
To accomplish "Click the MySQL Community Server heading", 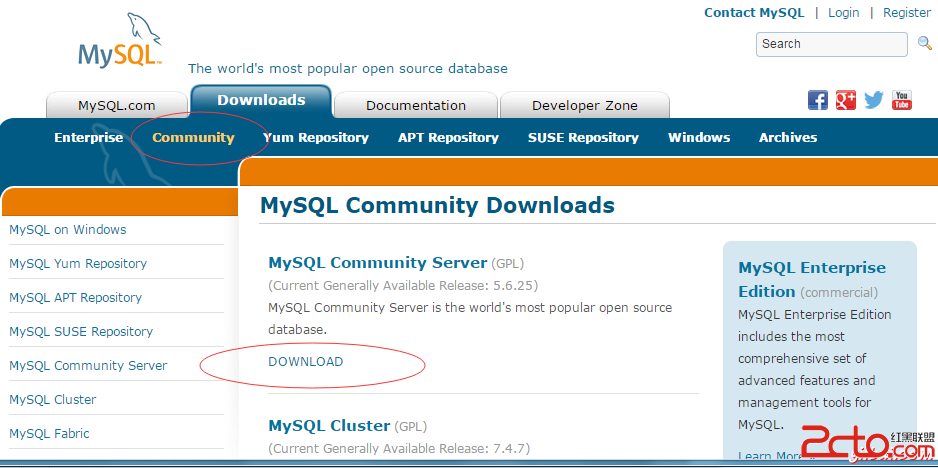I will pyautogui.click(x=377, y=263).
